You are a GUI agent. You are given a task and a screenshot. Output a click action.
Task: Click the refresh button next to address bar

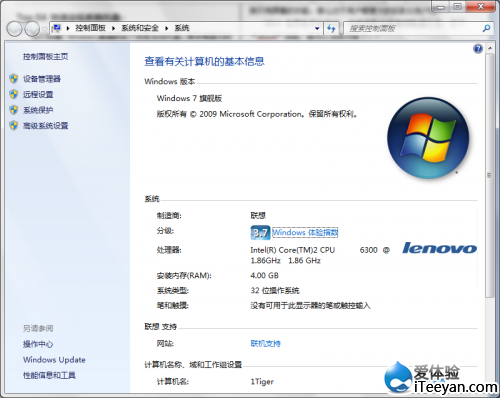pos(331,29)
